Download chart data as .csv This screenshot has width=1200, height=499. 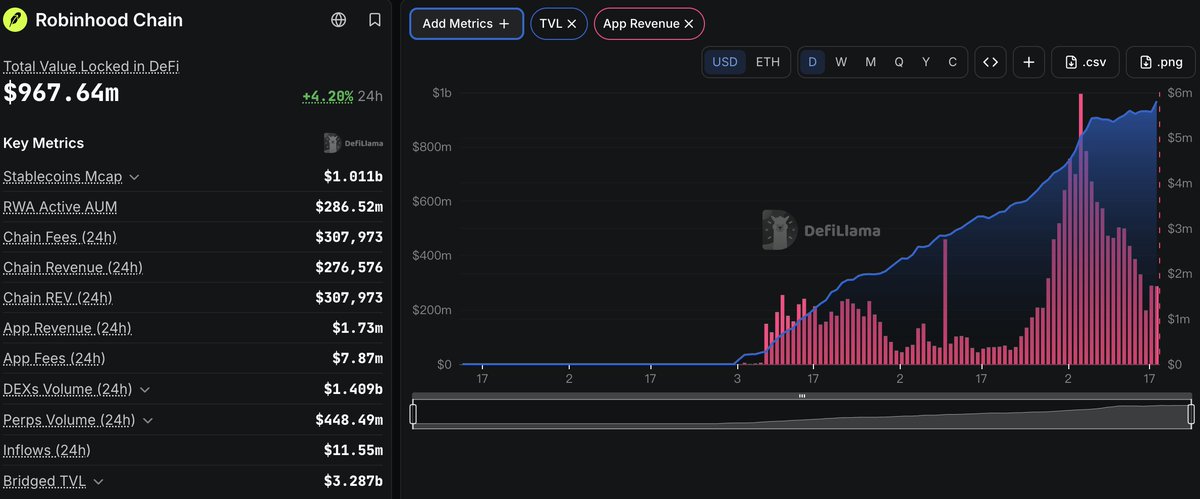click(1085, 62)
